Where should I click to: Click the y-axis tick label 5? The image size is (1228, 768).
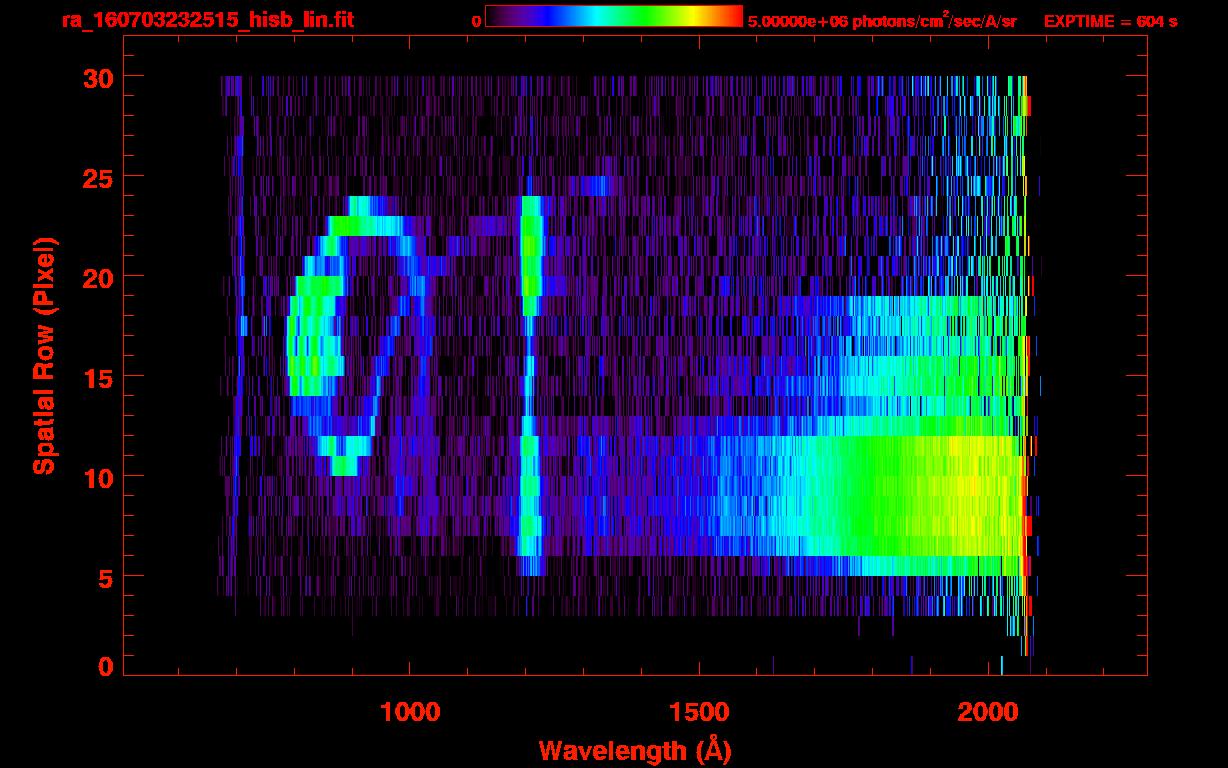pyautogui.click(x=105, y=577)
